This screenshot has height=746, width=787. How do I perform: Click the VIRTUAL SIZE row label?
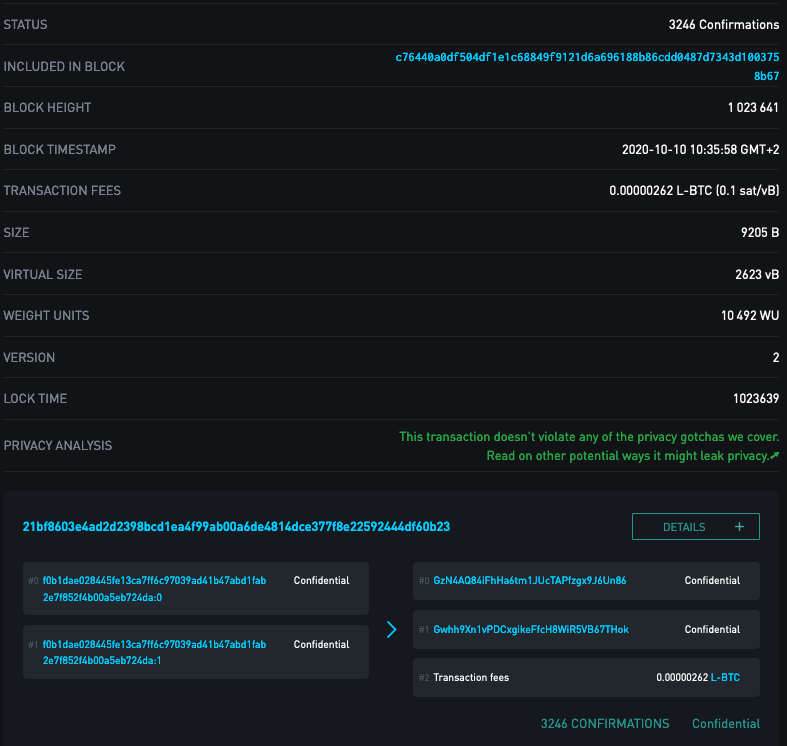[43, 275]
